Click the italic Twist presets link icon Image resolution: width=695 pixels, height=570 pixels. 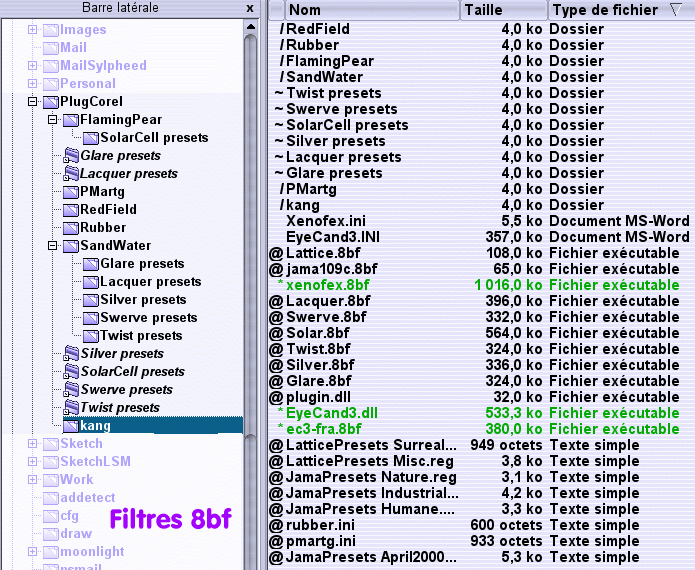tap(71, 408)
